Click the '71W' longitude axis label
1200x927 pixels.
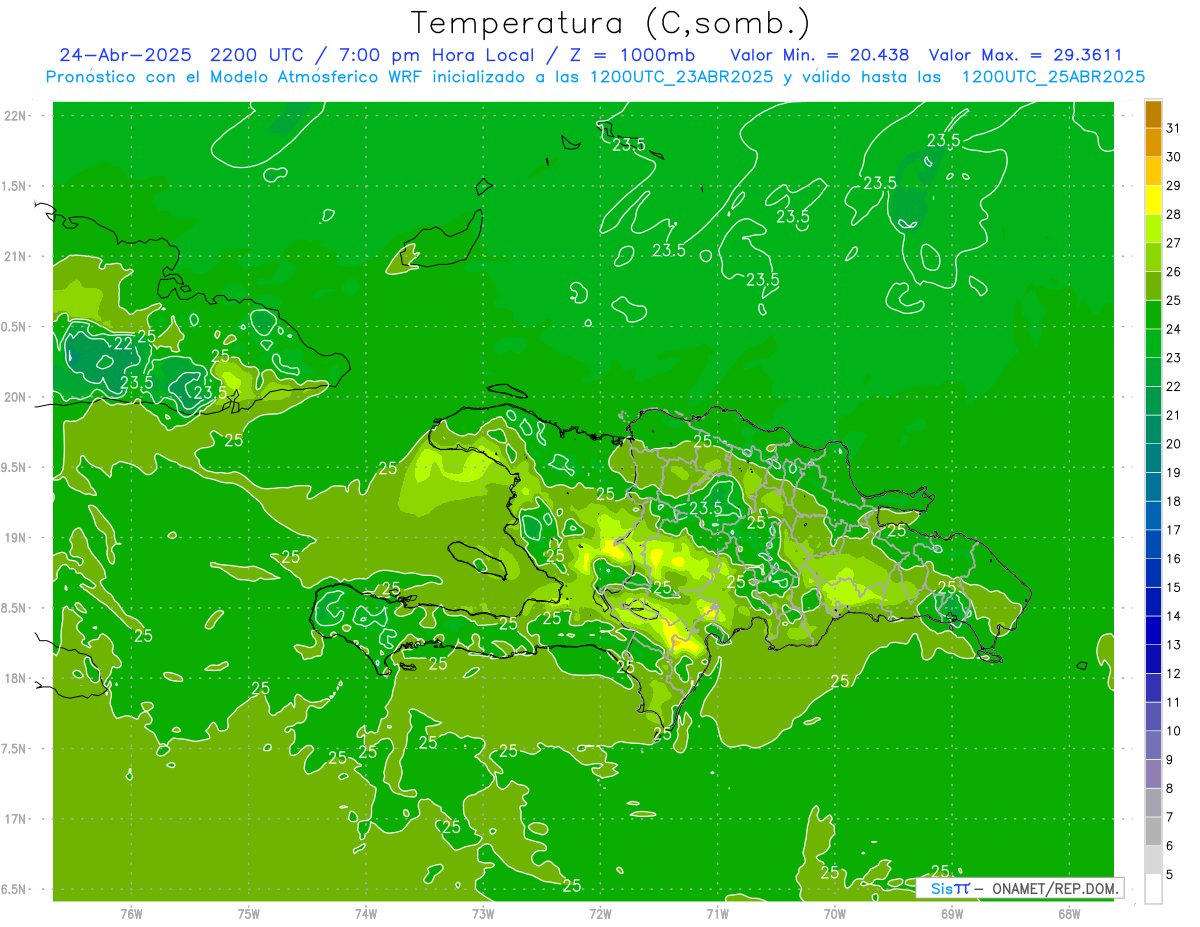[717, 913]
